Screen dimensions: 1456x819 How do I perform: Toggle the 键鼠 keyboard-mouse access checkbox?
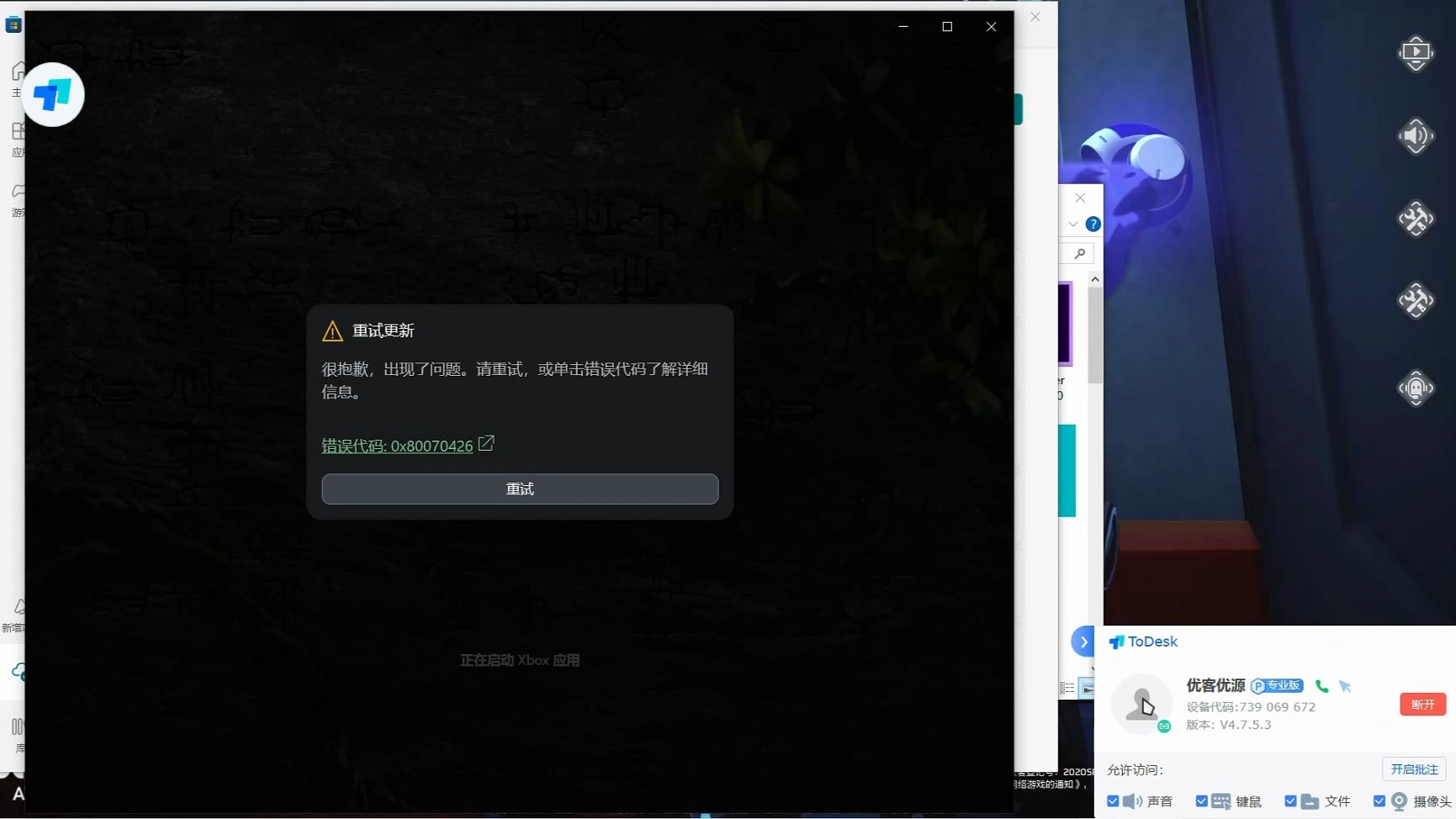click(x=1201, y=801)
